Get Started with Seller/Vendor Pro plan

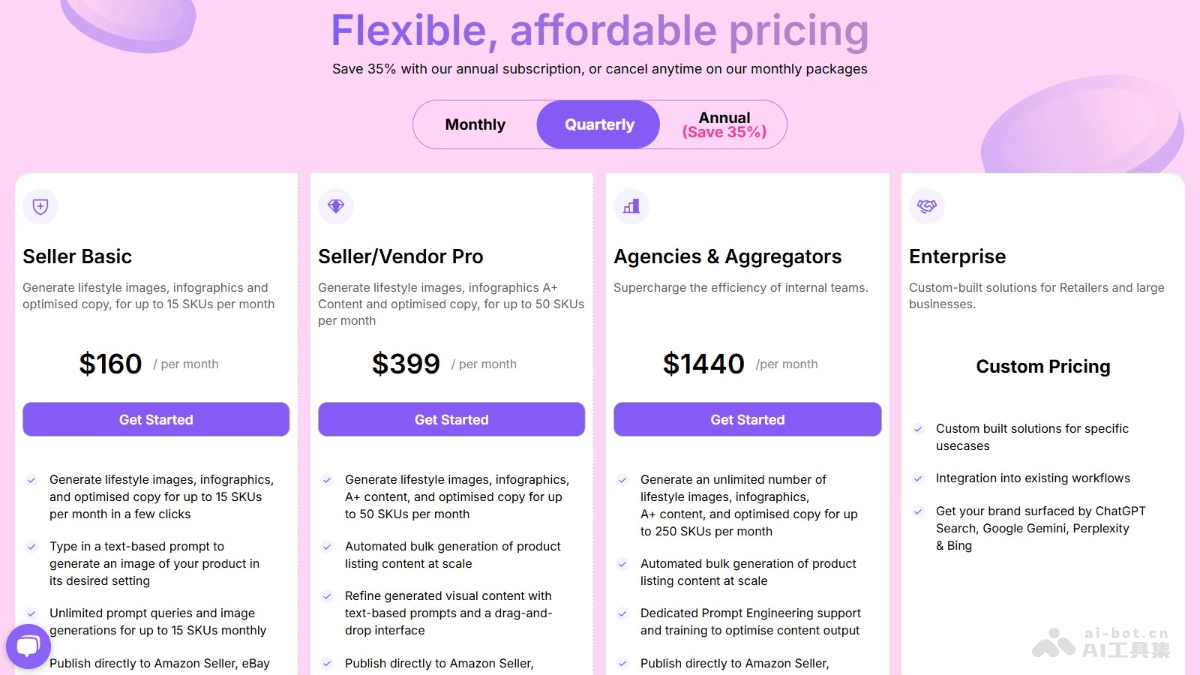[x=451, y=420]
